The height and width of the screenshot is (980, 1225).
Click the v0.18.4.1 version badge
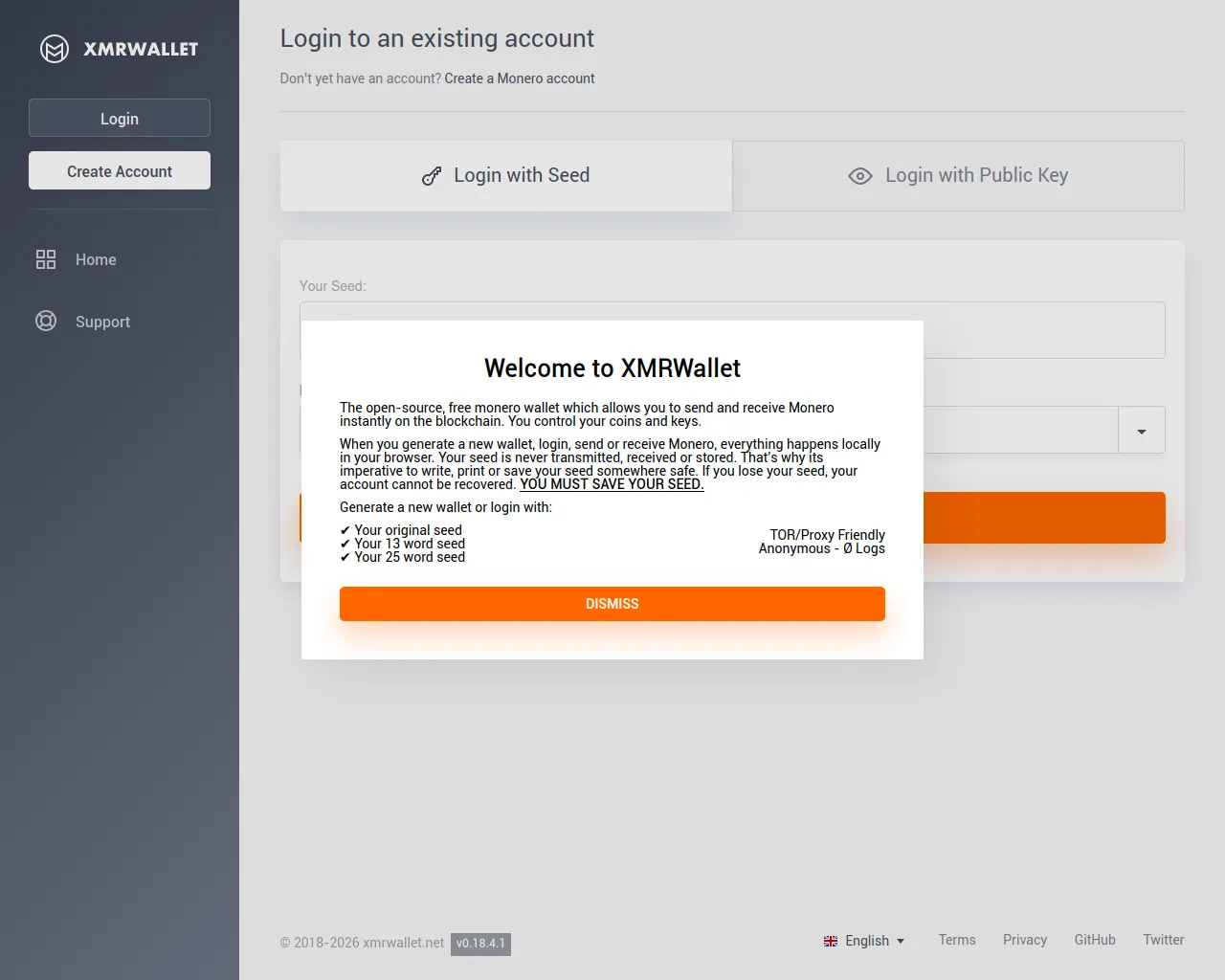pyautogui.click(x=480, y=944)
